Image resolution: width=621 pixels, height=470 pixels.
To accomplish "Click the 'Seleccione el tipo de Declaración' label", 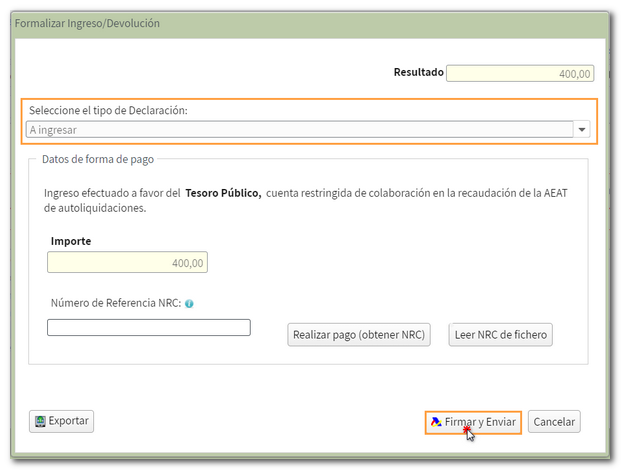I will pos(108,110).
